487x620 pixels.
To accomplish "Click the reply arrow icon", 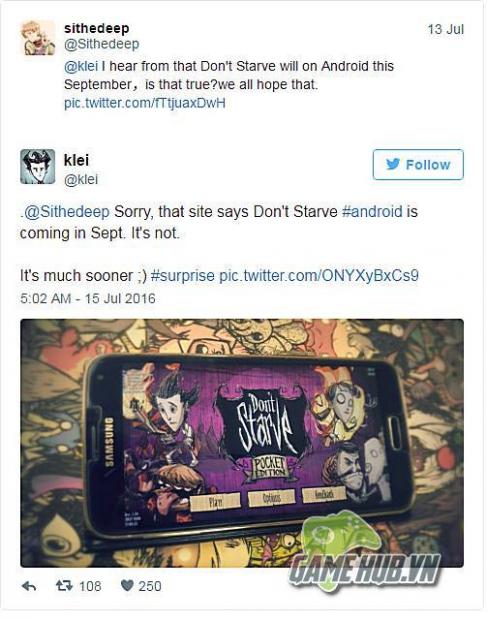I will click(30, 586).
